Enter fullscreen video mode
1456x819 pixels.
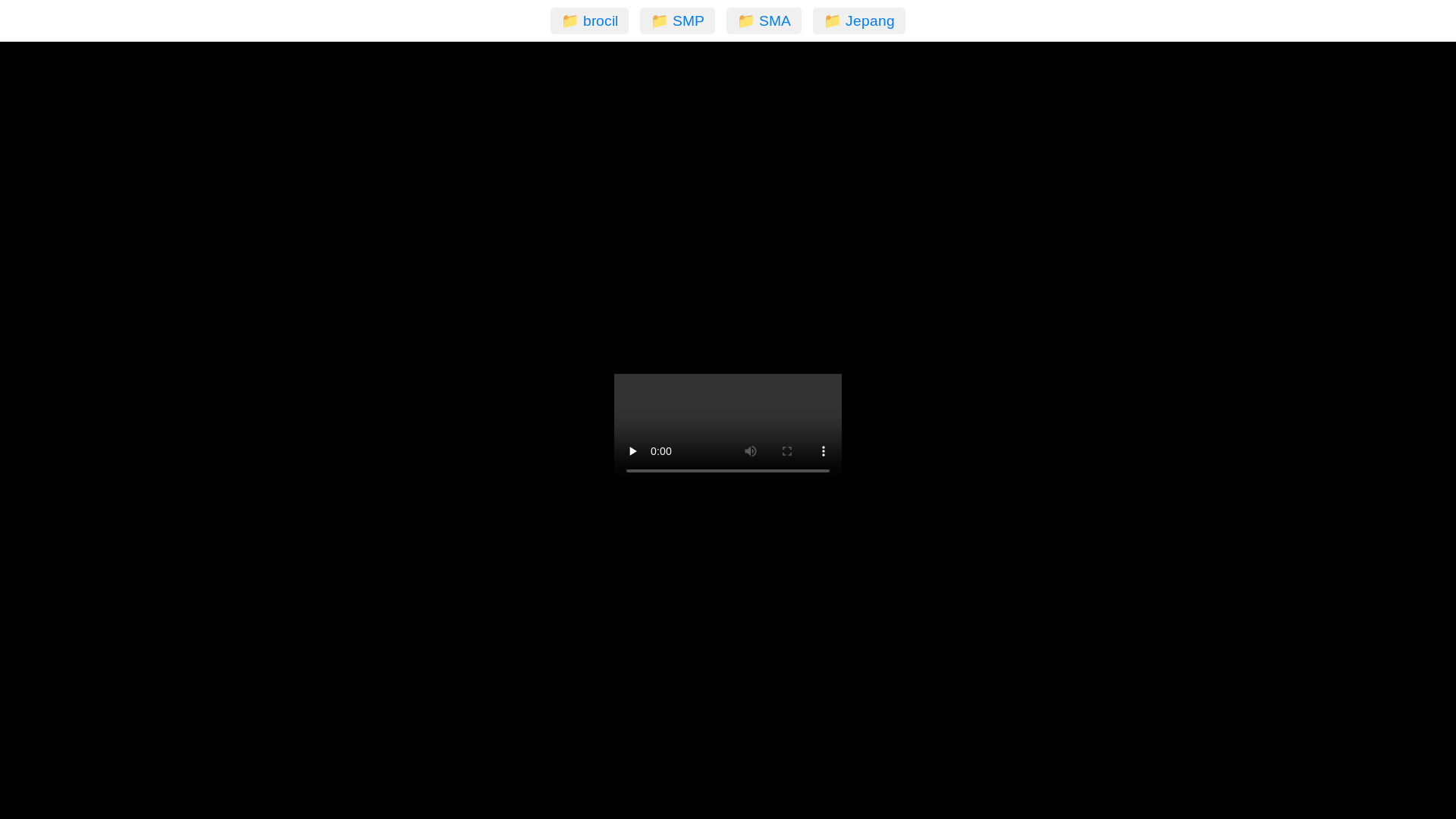pyautogui.click(x=787, y=451)
